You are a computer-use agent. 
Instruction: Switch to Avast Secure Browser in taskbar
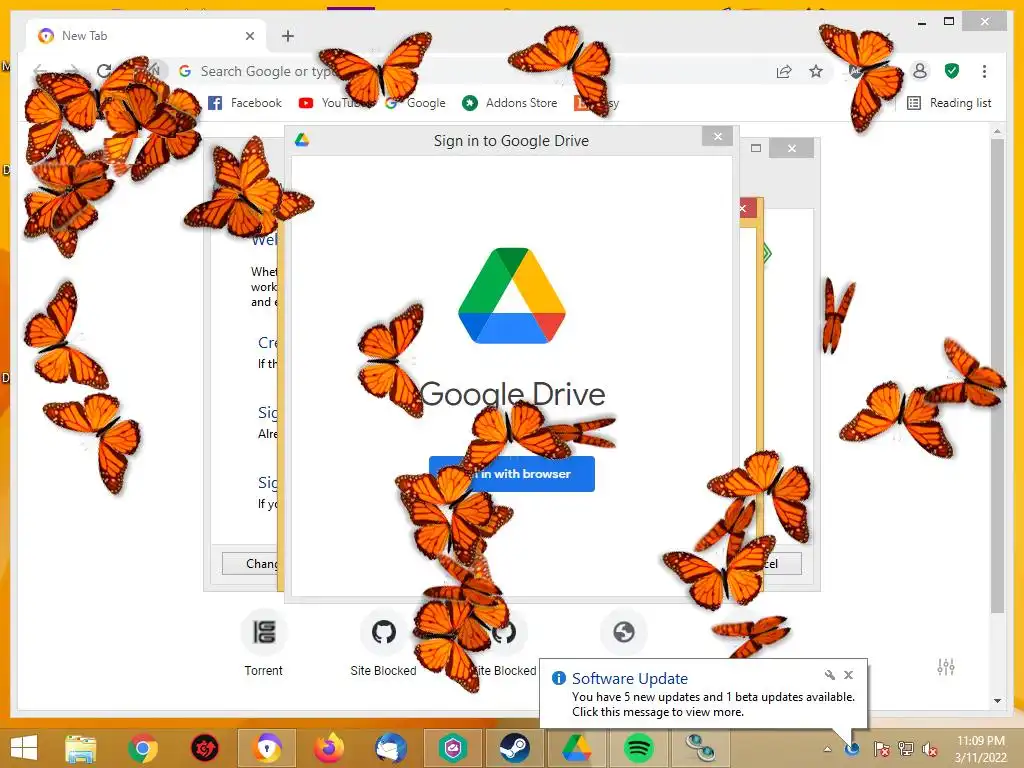[x=267, y=748]
